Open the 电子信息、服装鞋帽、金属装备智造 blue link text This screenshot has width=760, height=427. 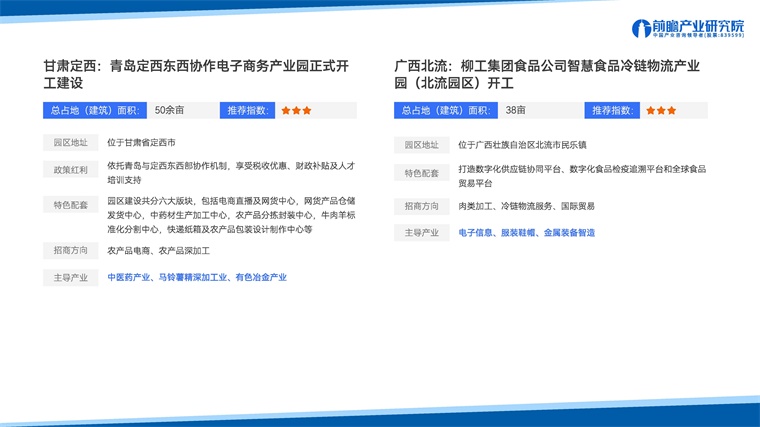[526, 233]
